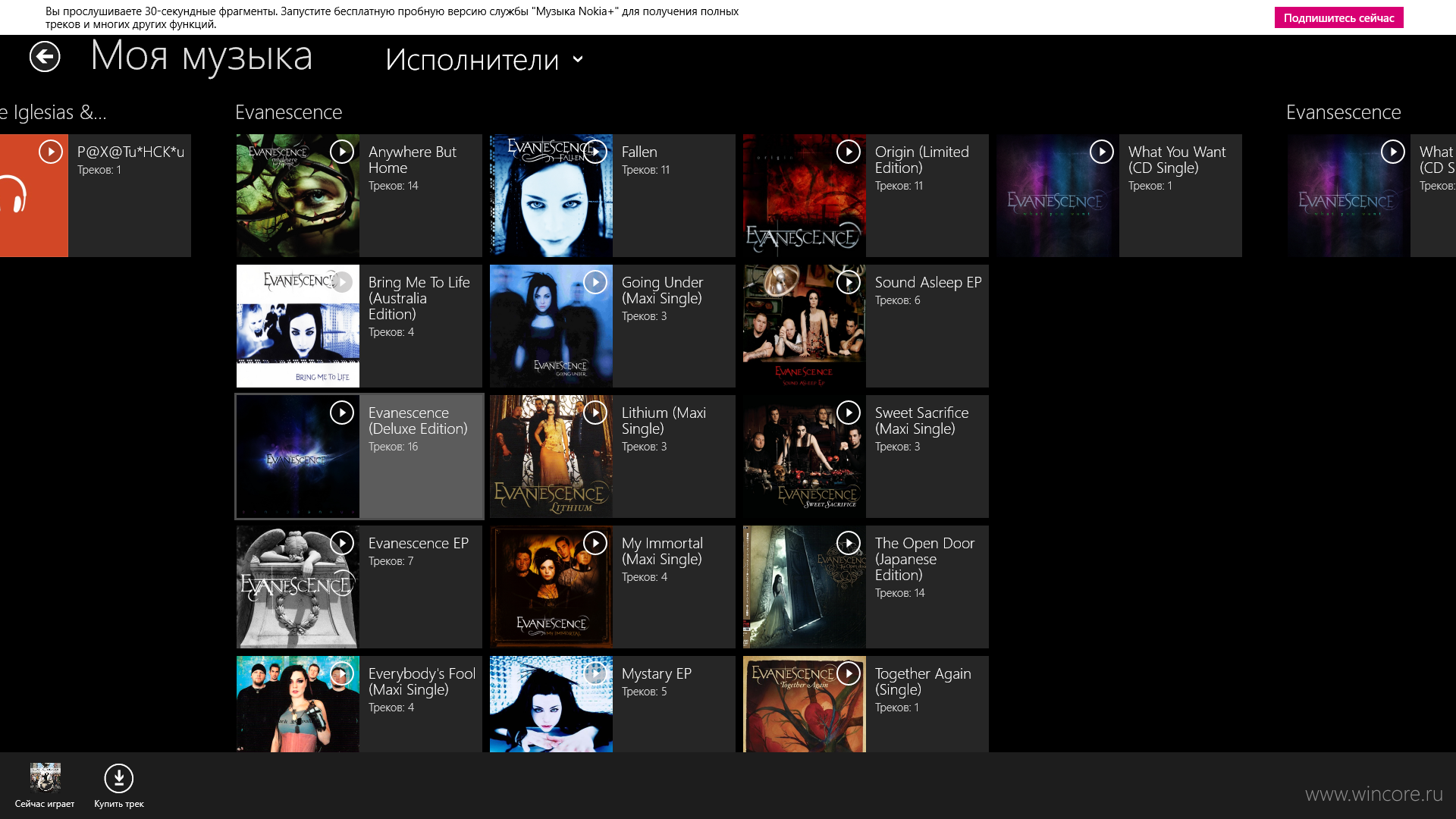Image resolution: width=1456 pixels, height=819 pixels.
Task: Play Together Again (Single)
Action: pyautogui.click(x=849, y=673)
